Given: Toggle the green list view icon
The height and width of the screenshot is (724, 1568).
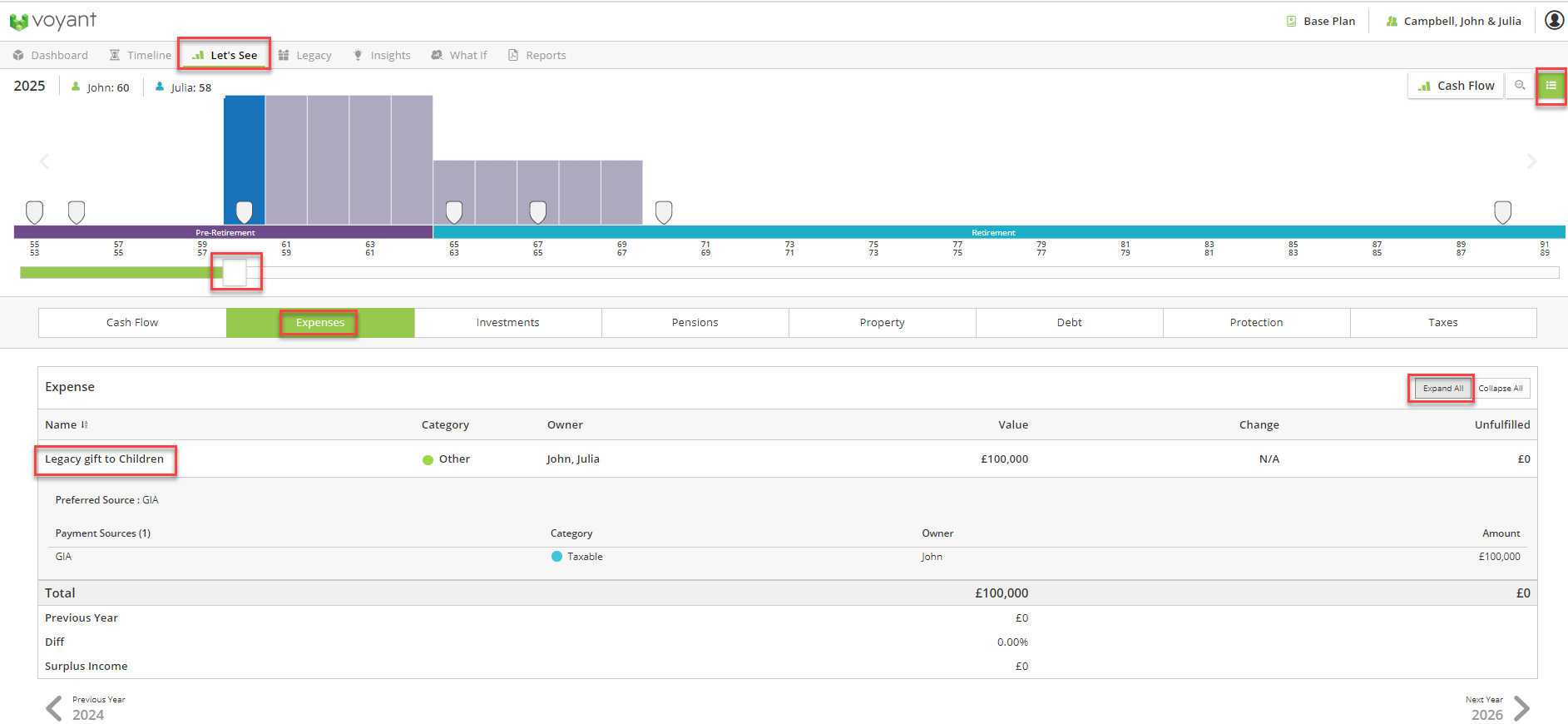Looking at the screenshot, I should [x=1551, y=86].
